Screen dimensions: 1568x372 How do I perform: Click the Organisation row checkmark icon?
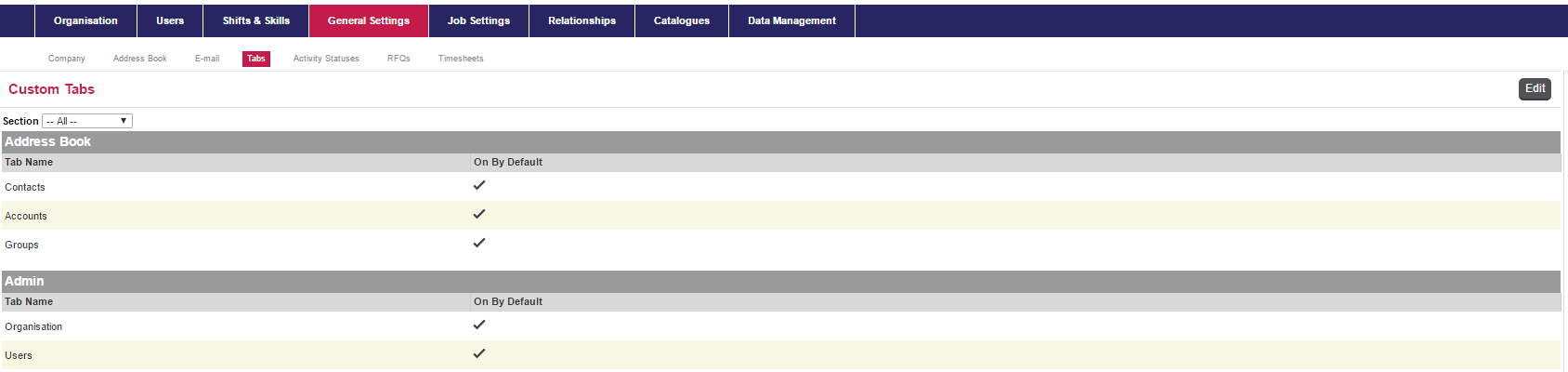[x=479, y=325]
